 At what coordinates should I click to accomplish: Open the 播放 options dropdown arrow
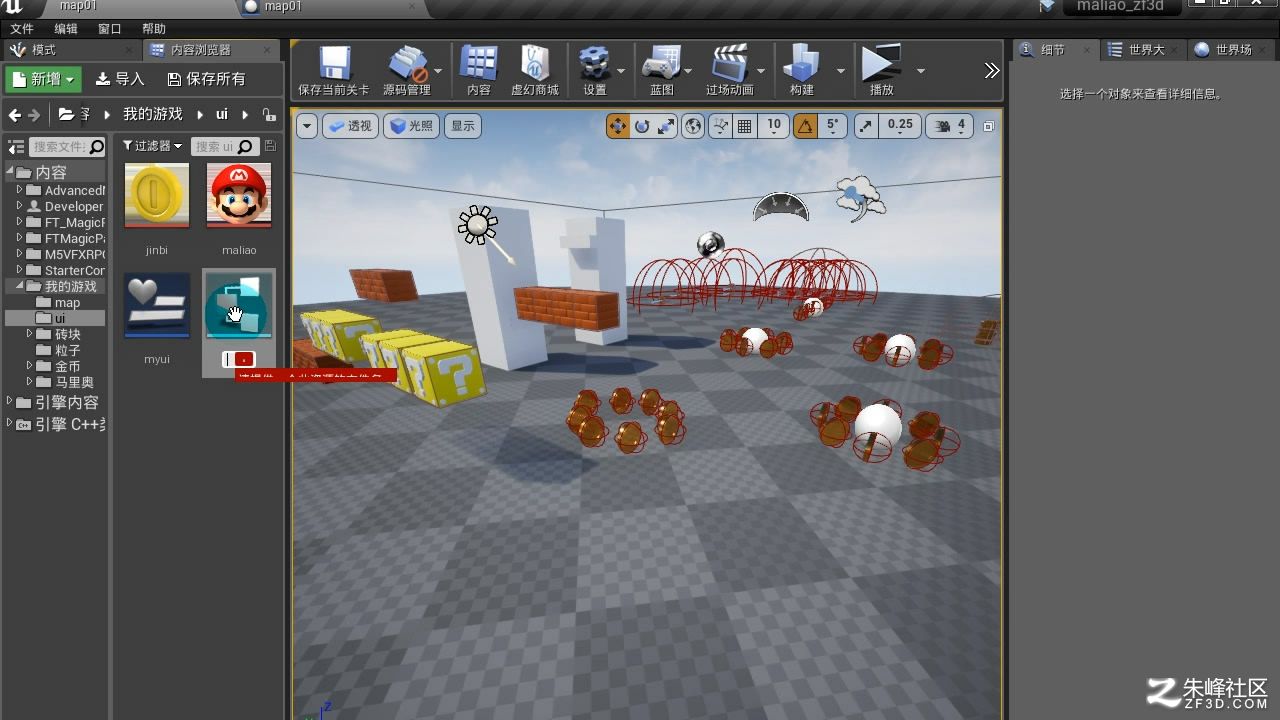point(920,71)
